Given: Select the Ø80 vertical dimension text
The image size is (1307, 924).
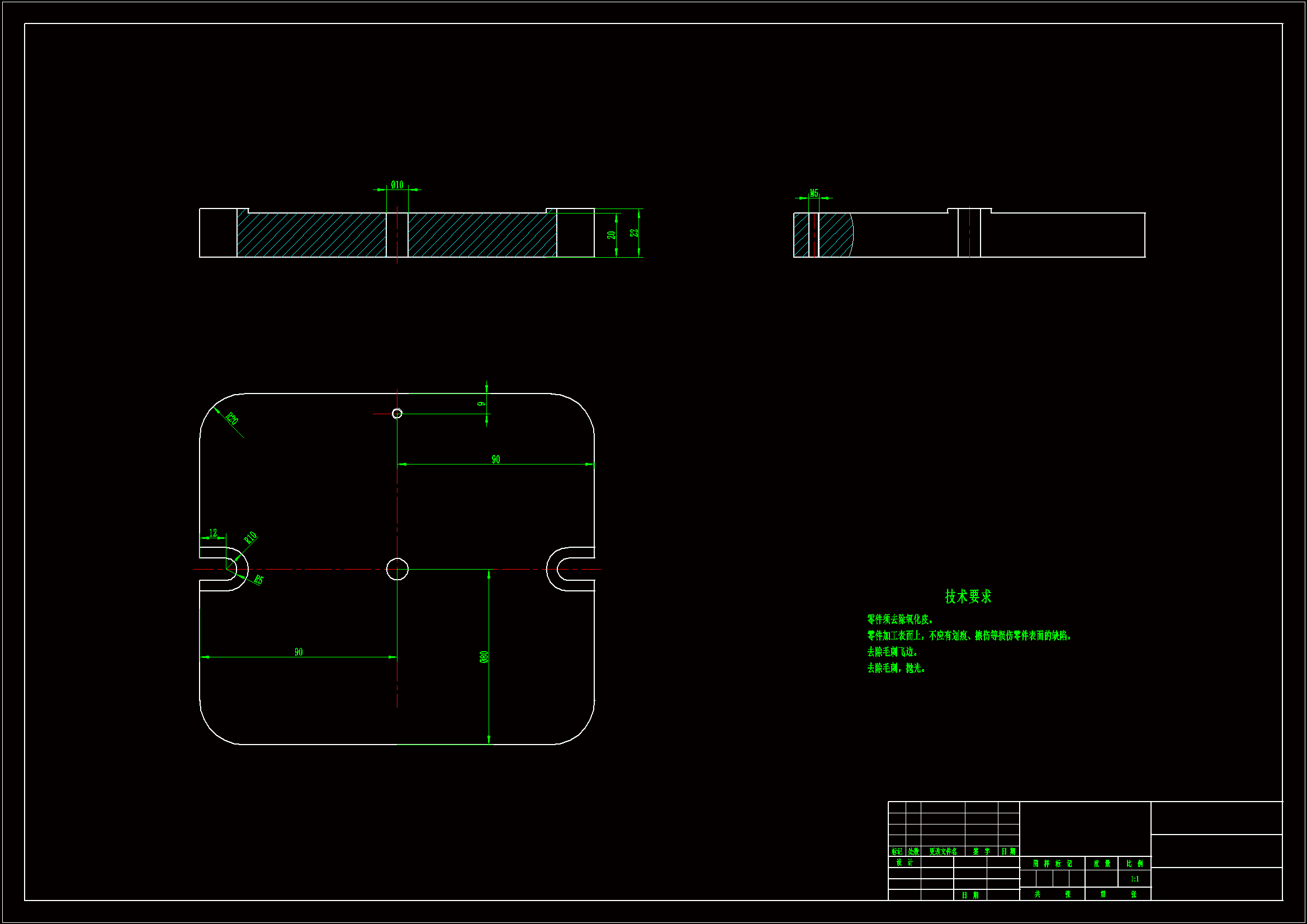Looking at the screenshot, I should point(484,656).
